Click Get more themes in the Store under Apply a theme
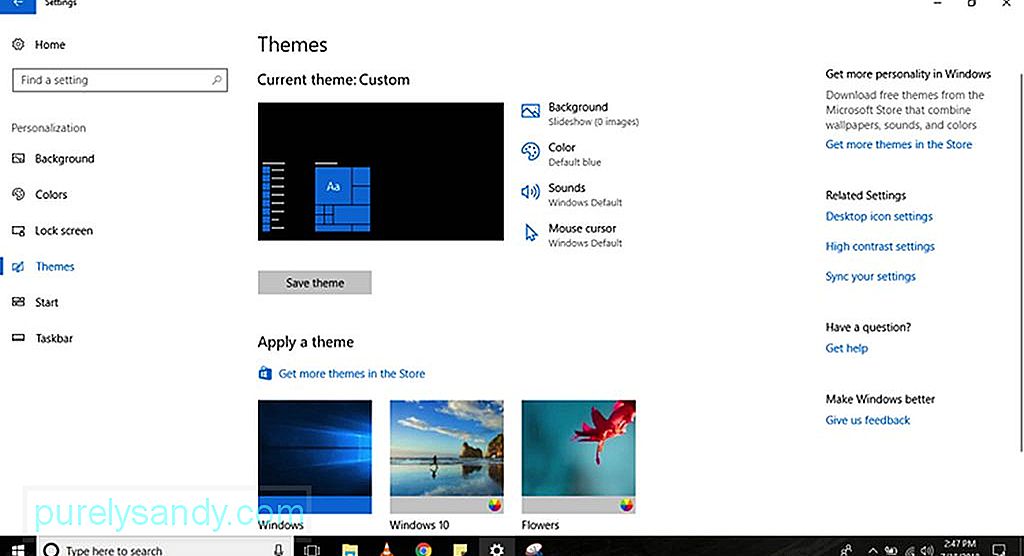This screenshot has height=556, width=1024. tap(351, 373)
